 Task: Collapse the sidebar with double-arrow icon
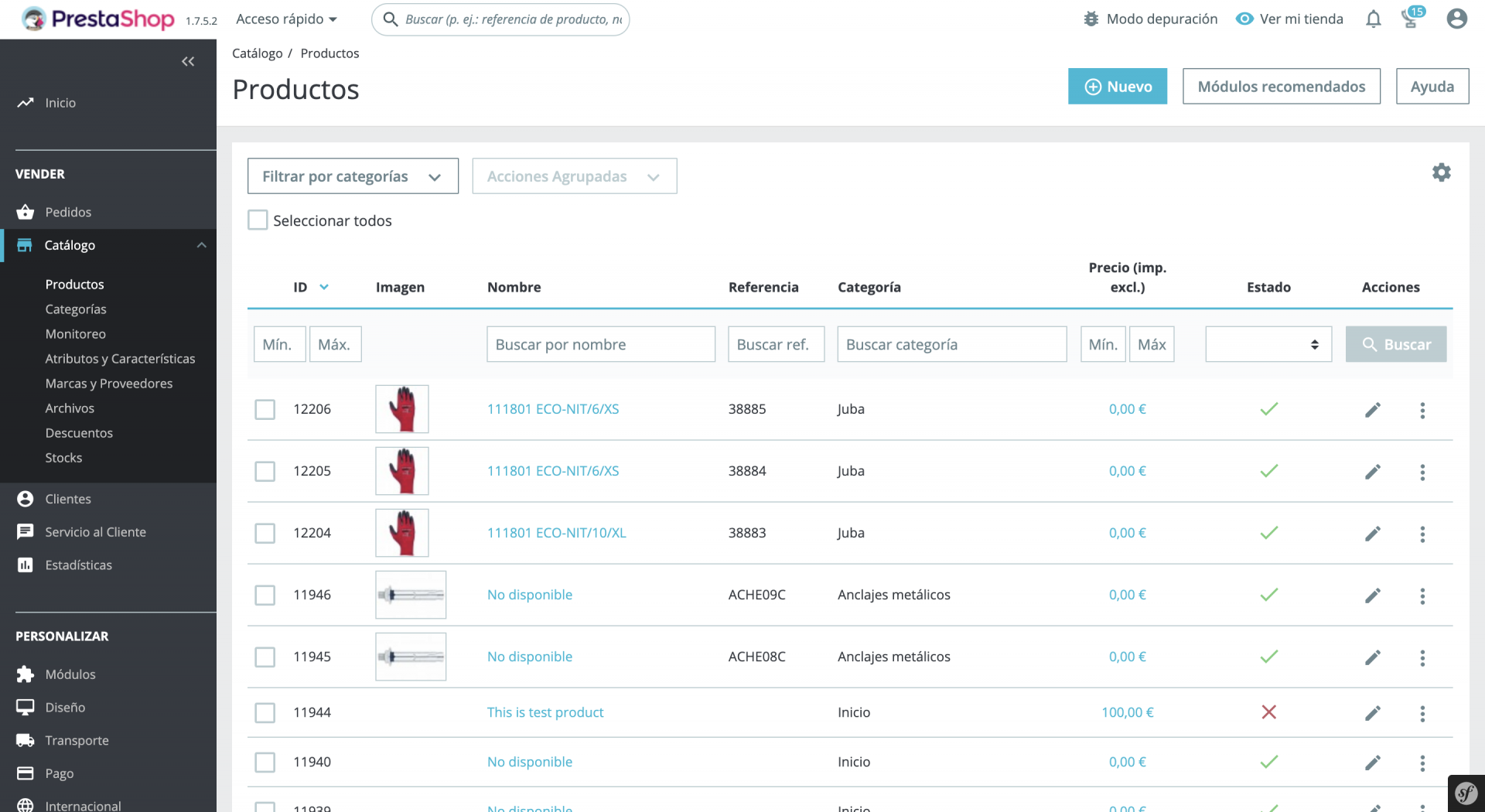click(x=188, y=61)
